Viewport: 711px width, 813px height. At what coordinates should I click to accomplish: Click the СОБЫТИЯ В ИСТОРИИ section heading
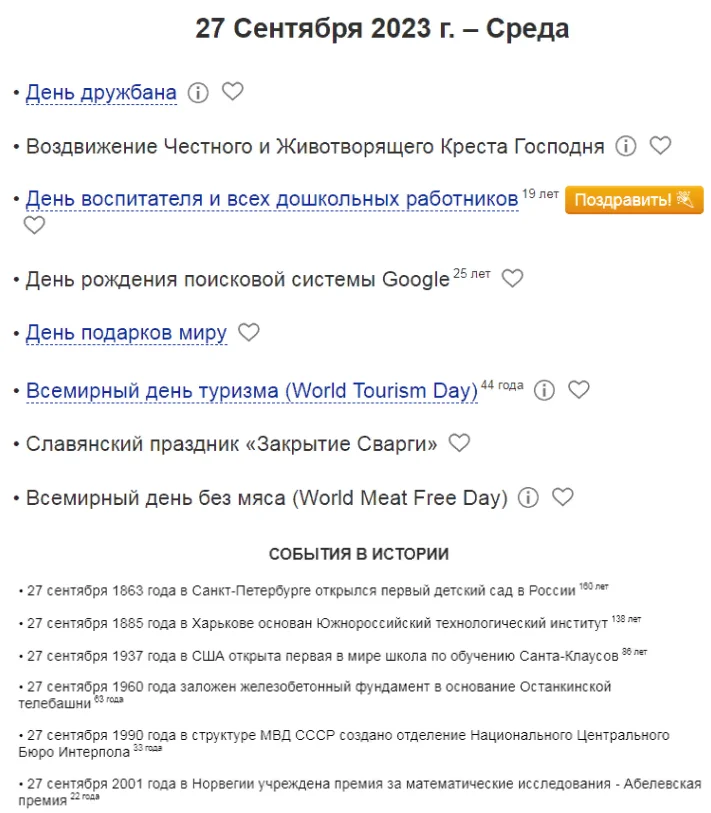pos(358,554)
